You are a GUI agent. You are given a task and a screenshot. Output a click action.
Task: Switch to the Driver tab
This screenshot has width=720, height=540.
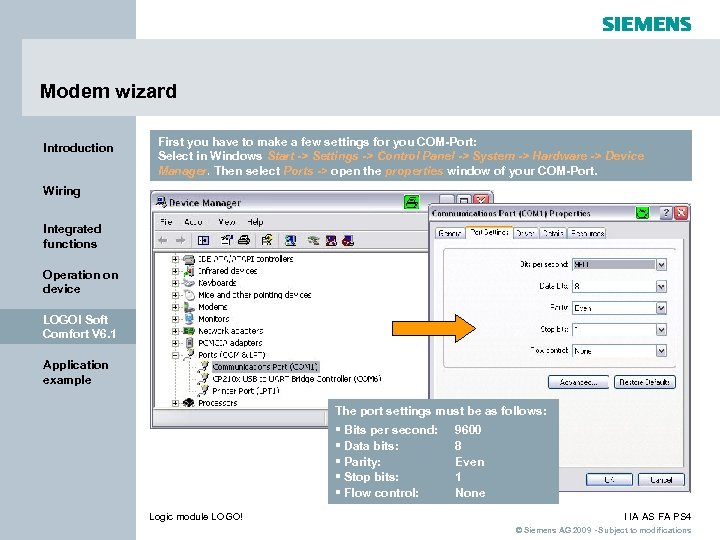525,233
